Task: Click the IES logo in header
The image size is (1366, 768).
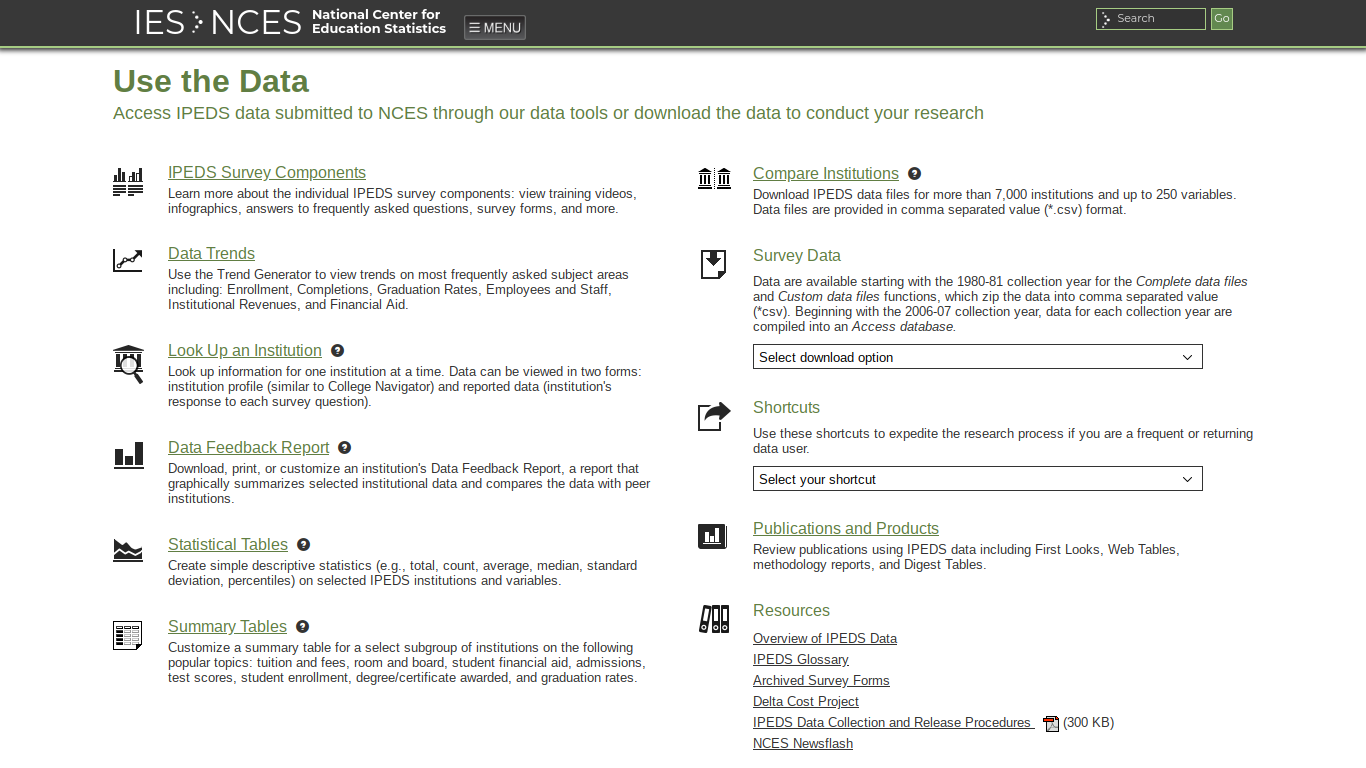Action: coord(160,22)
